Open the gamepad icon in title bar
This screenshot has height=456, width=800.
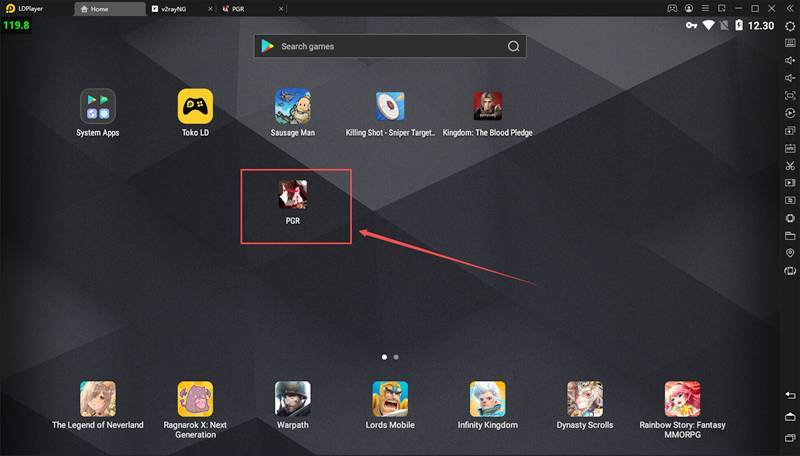tap(672, 9)
